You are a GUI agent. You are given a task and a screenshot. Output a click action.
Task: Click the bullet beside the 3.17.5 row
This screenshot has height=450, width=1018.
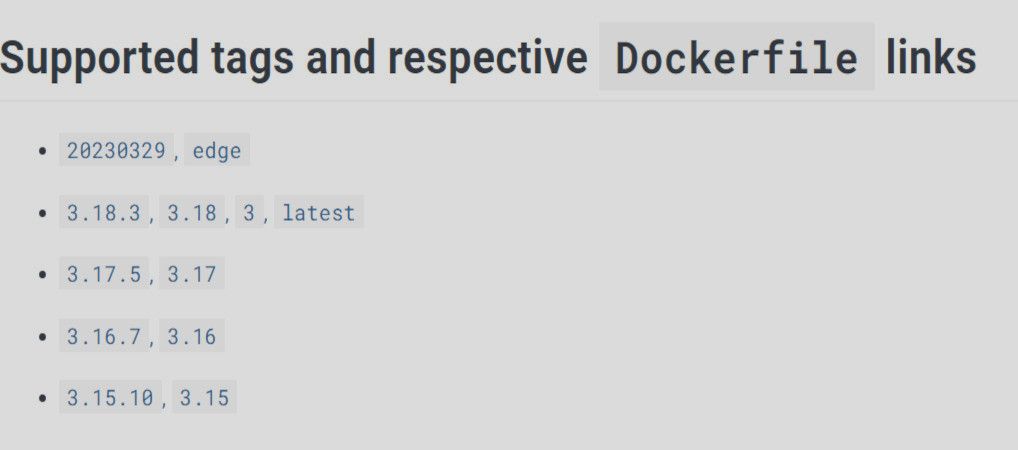[42, 275]
